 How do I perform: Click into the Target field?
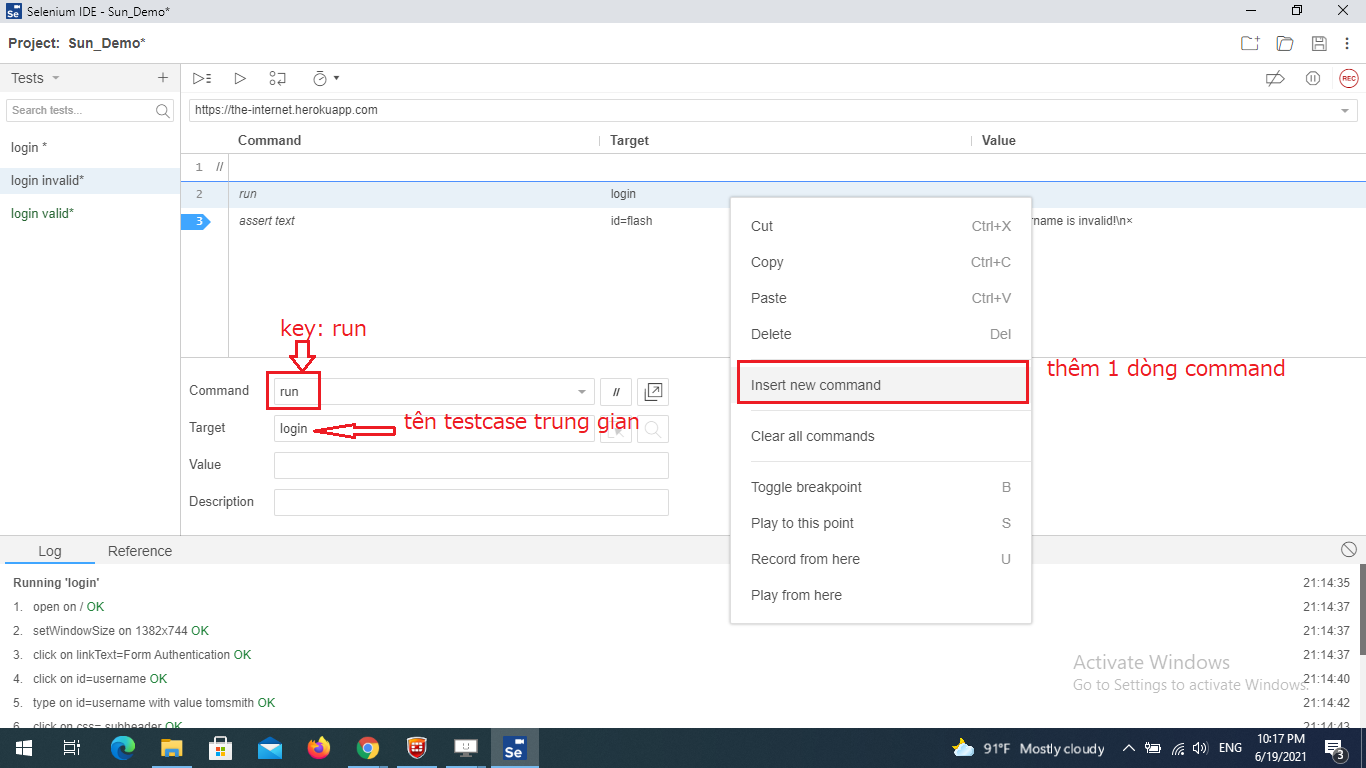[x=434, y=429]
